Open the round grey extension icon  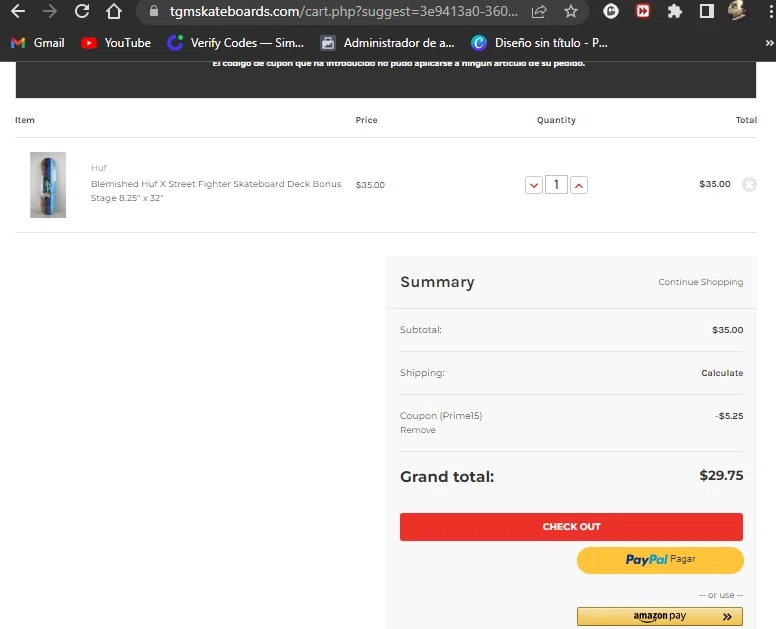coord(611,11)
